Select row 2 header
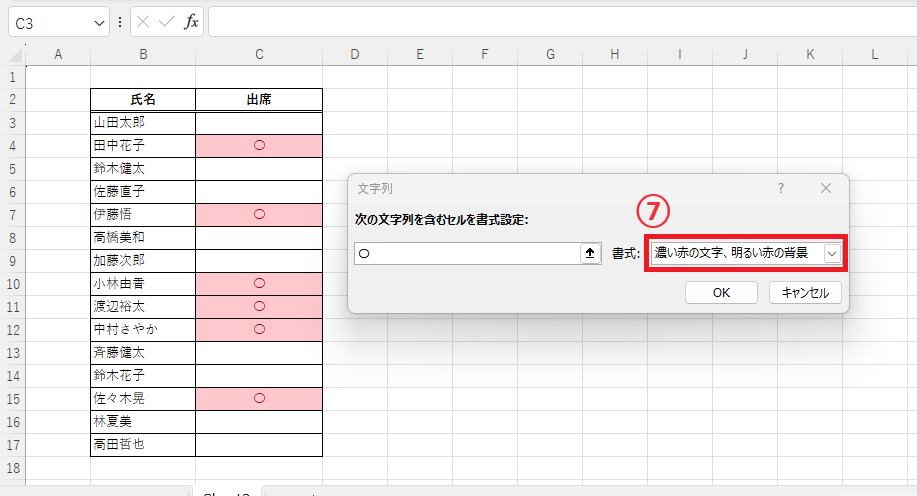 point(13,99)
